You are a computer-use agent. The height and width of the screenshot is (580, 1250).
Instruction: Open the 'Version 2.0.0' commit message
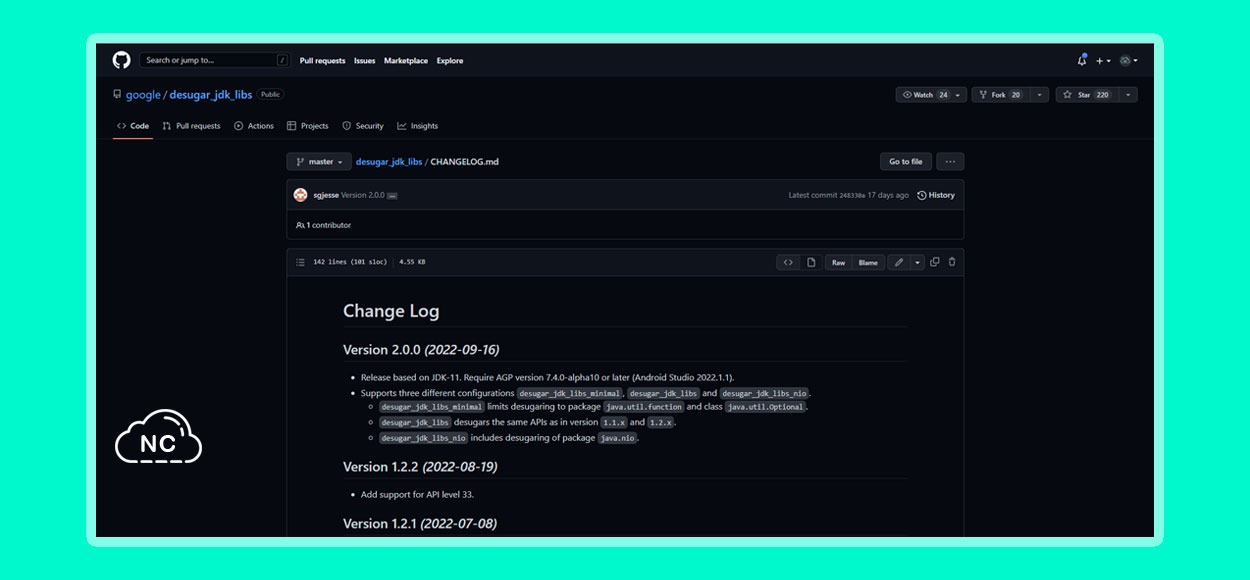(363, 195)
